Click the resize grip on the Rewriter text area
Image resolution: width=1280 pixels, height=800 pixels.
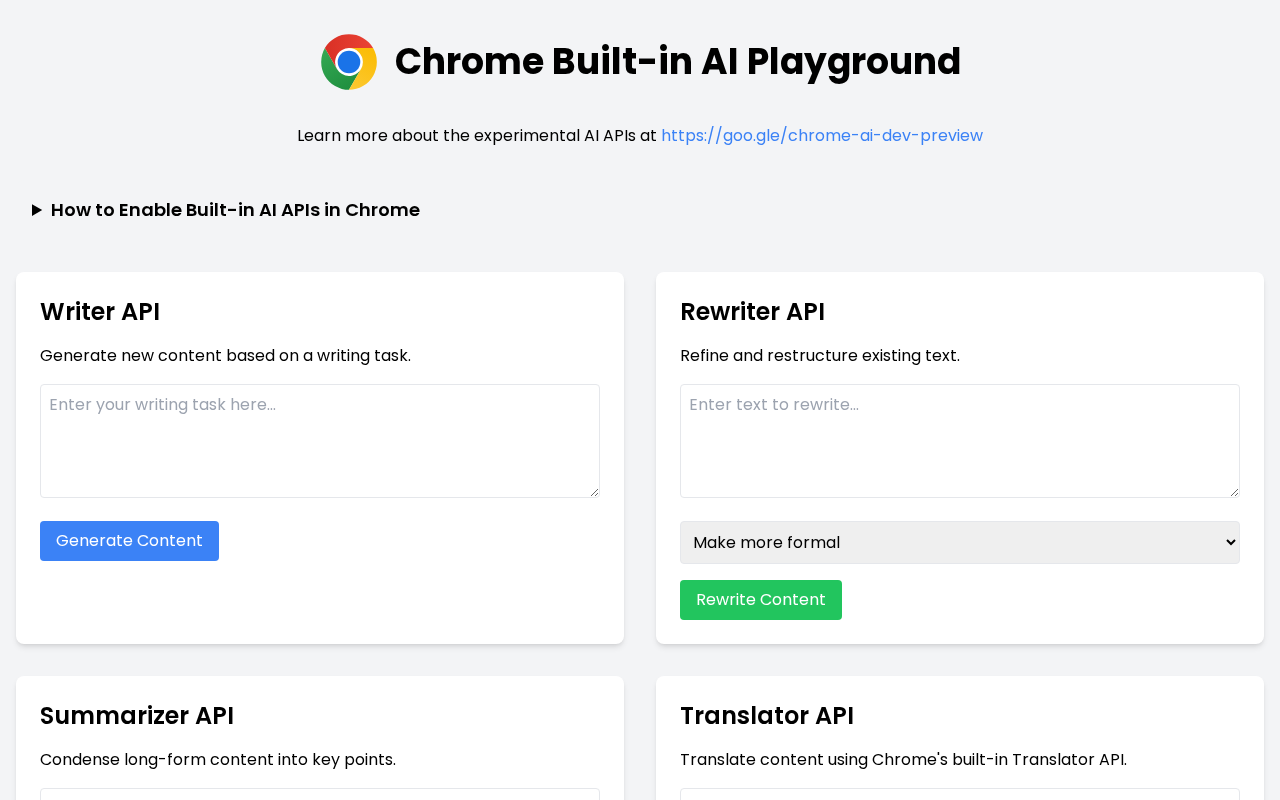click(1233, 491)
